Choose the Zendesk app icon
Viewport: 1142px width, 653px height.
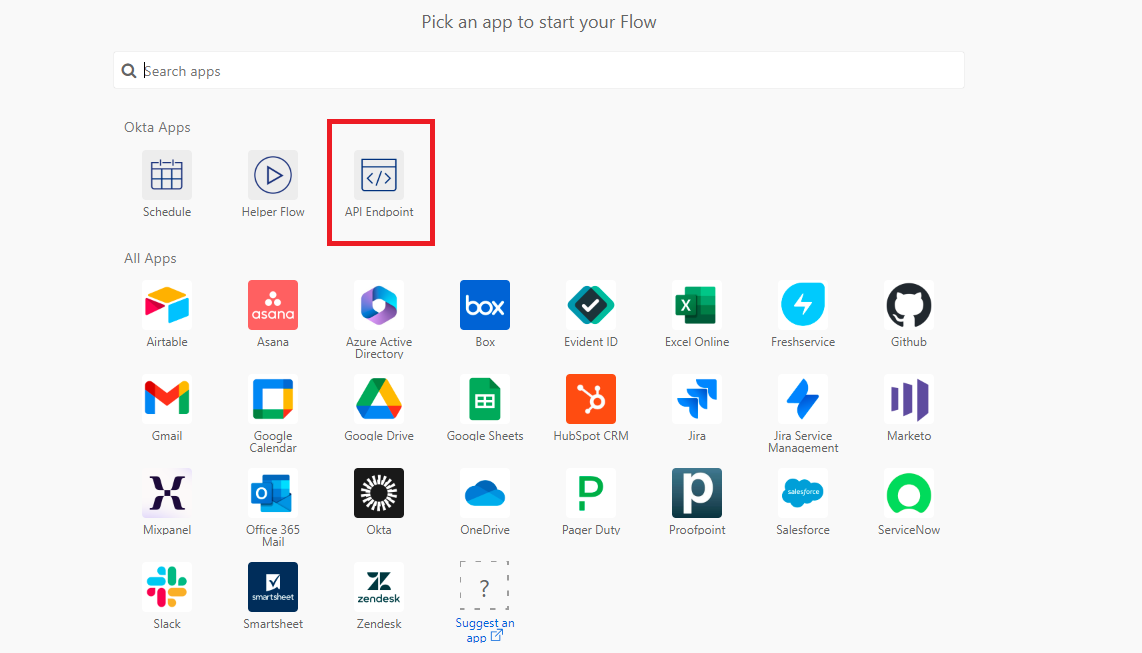379,587
